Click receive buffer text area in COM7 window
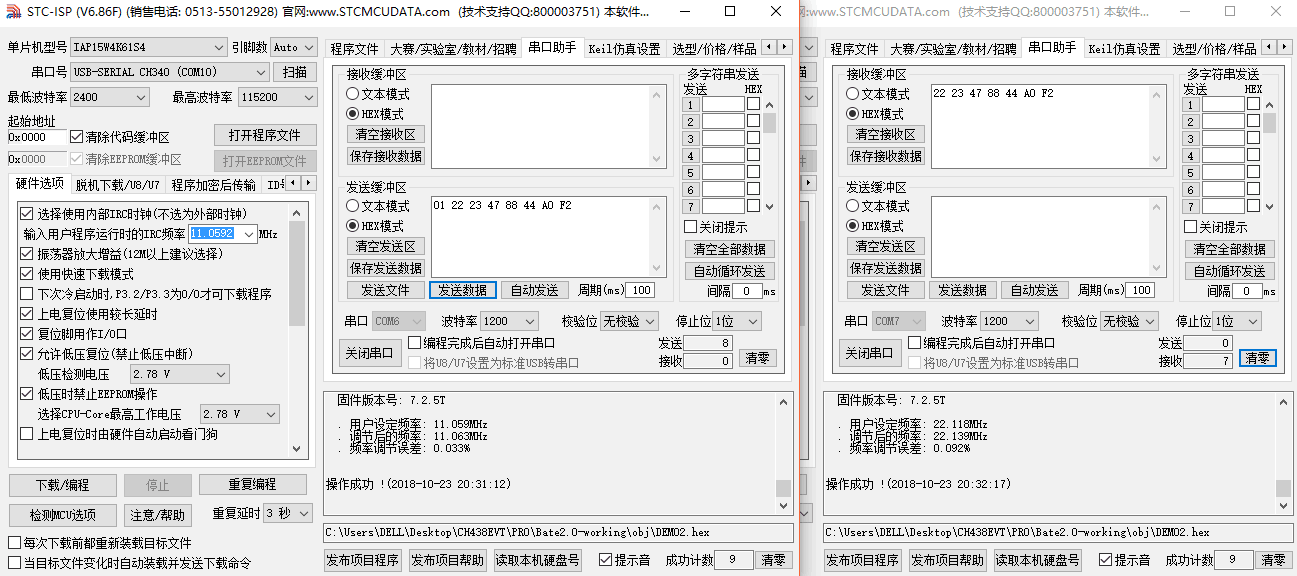 (1048, 124)
